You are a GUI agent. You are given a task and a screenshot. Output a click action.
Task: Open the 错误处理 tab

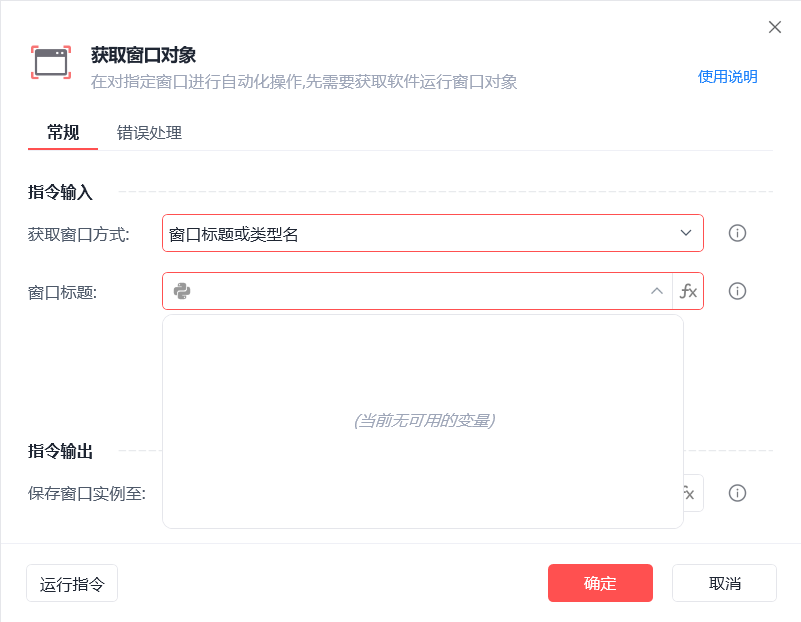click(x=149, y=132)
